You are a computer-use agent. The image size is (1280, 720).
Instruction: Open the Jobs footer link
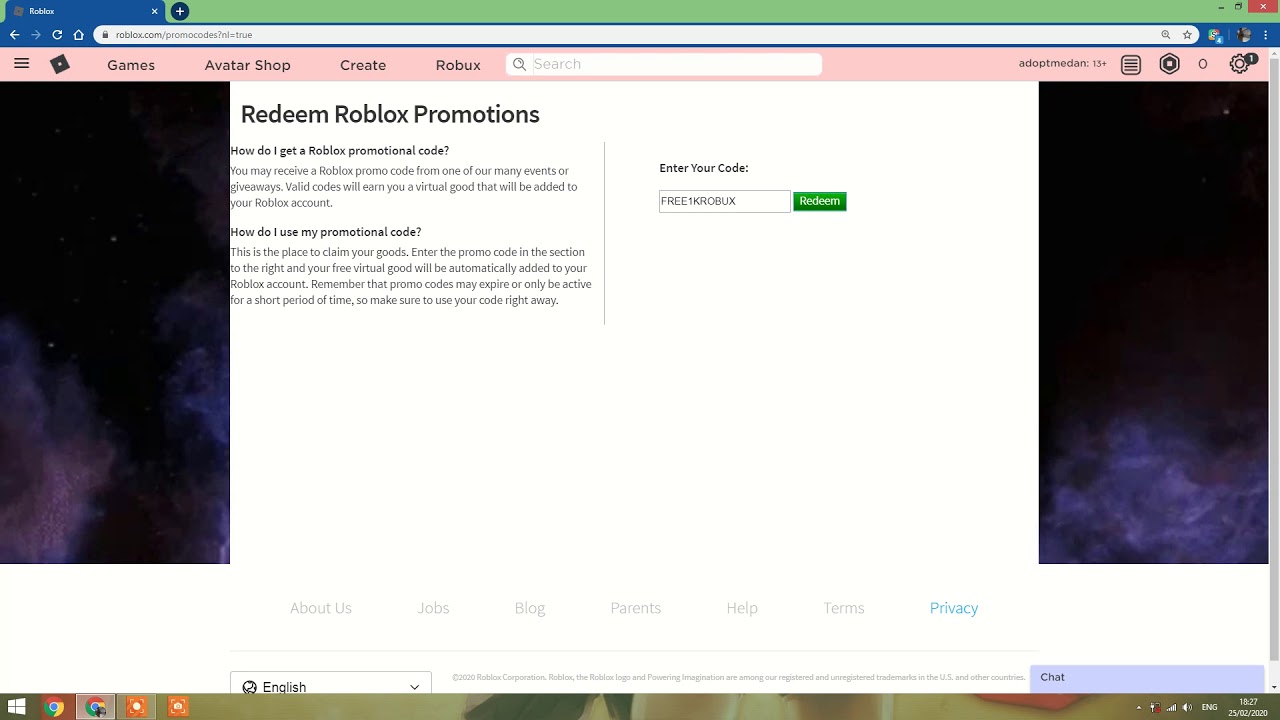click(x=433, y=608)
